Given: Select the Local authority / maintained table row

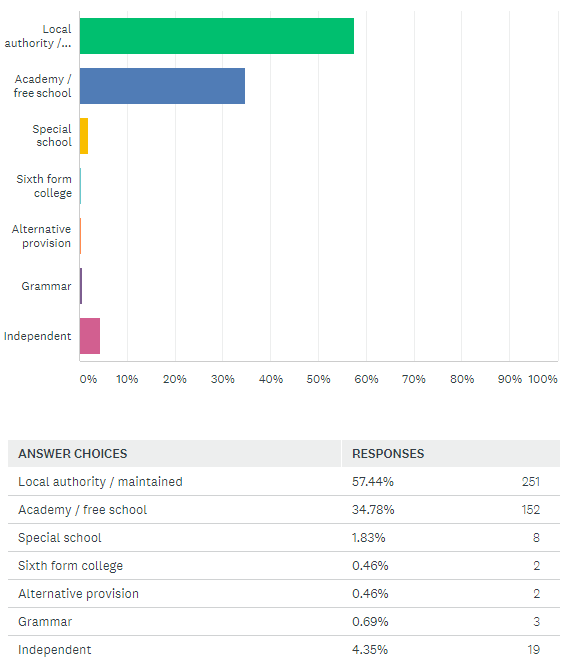Looking at the screenshot, I should click(x=284, y=481).
